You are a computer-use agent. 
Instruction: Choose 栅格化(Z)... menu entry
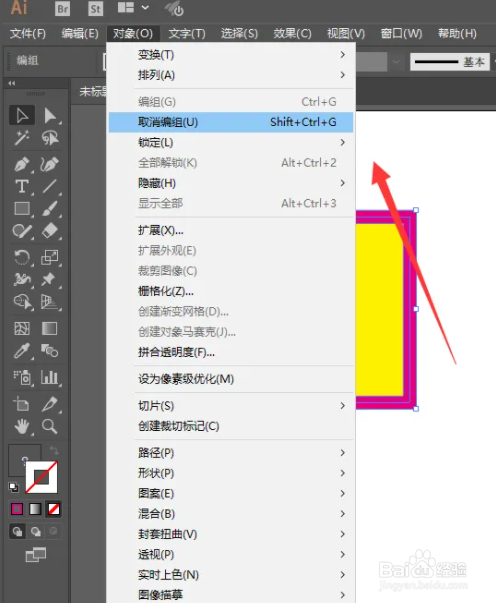(230, 291)
